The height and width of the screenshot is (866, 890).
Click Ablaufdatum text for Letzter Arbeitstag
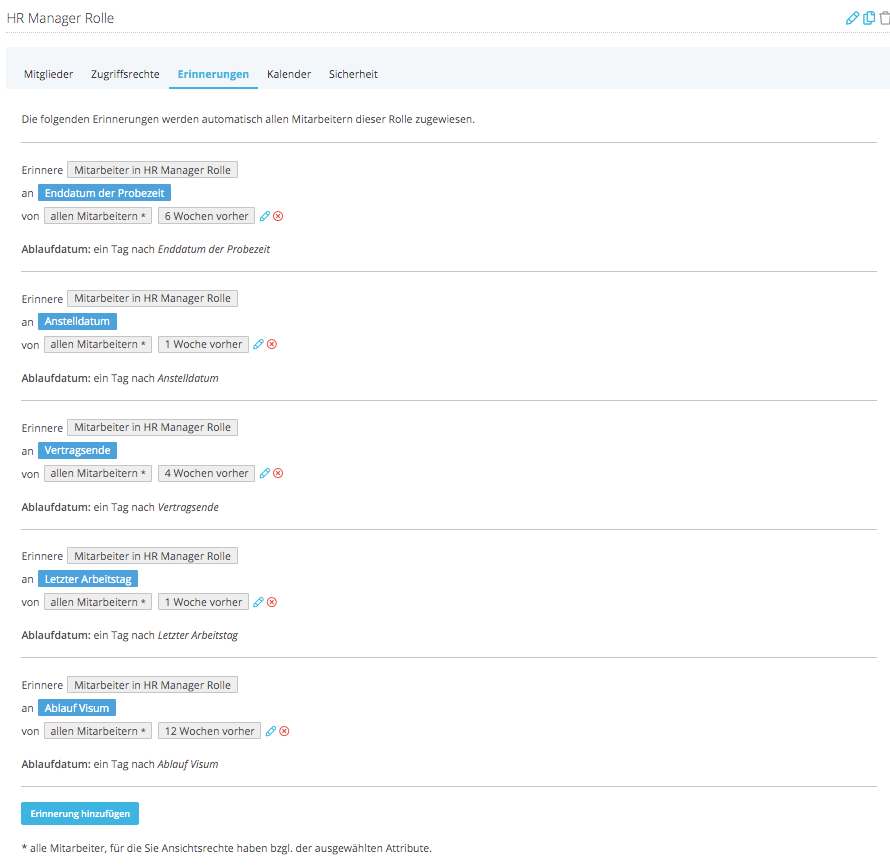(129, 635)
